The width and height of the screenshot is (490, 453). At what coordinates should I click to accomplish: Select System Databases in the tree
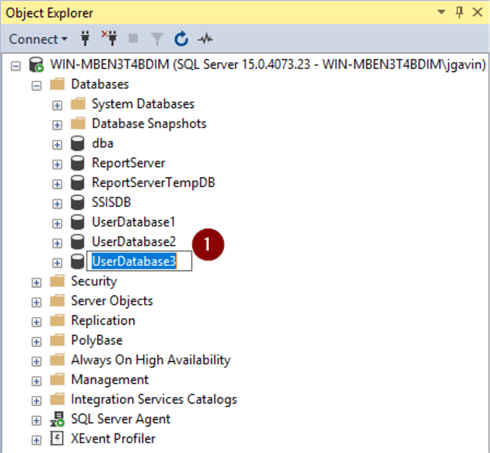point(143,104)
